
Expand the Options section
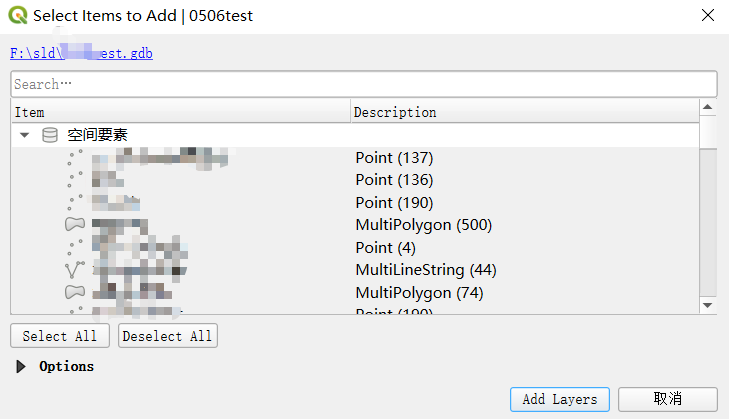(x=20, y=366)
